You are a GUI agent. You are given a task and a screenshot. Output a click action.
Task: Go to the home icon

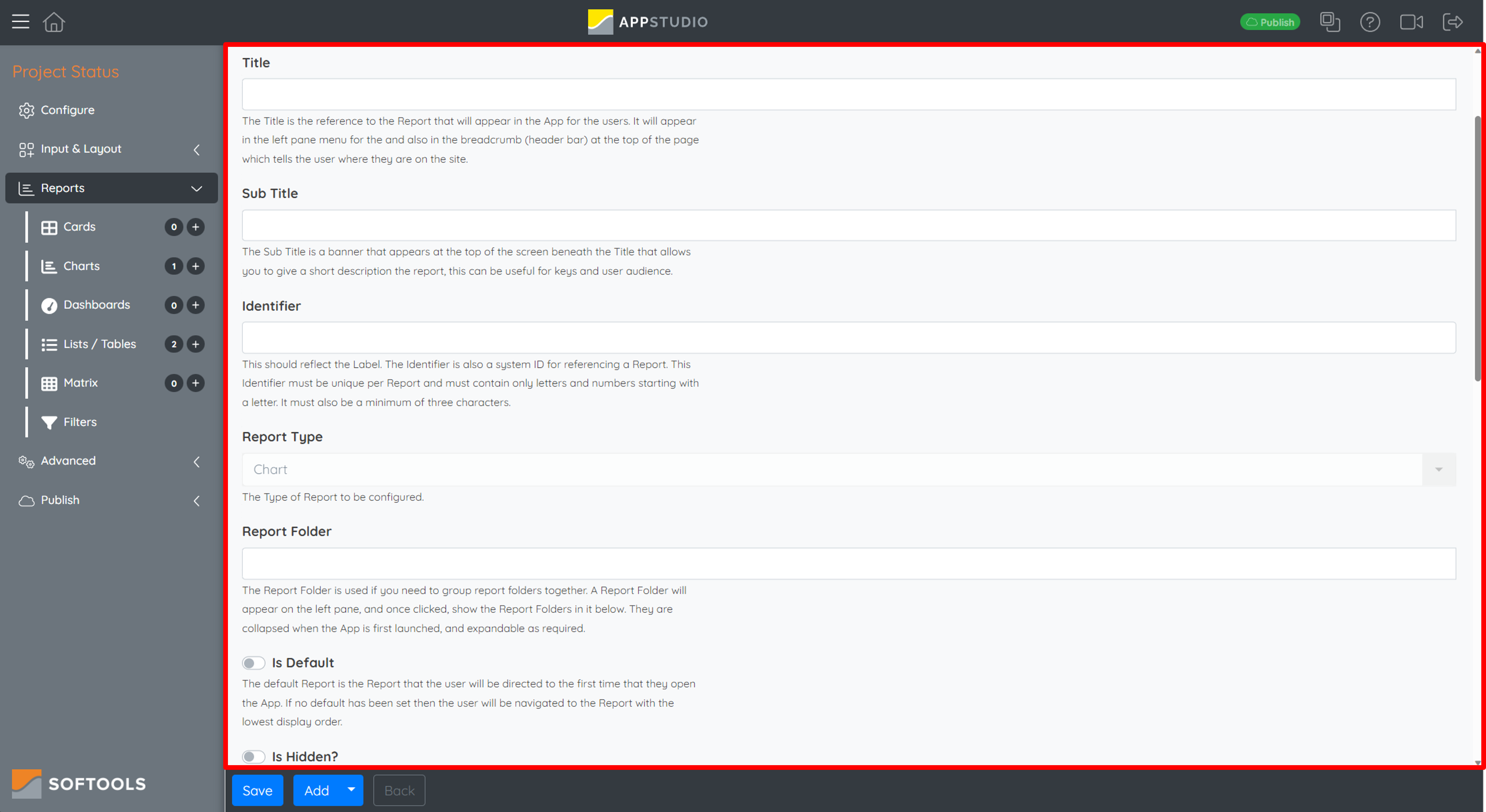click(x=54, y=22)
